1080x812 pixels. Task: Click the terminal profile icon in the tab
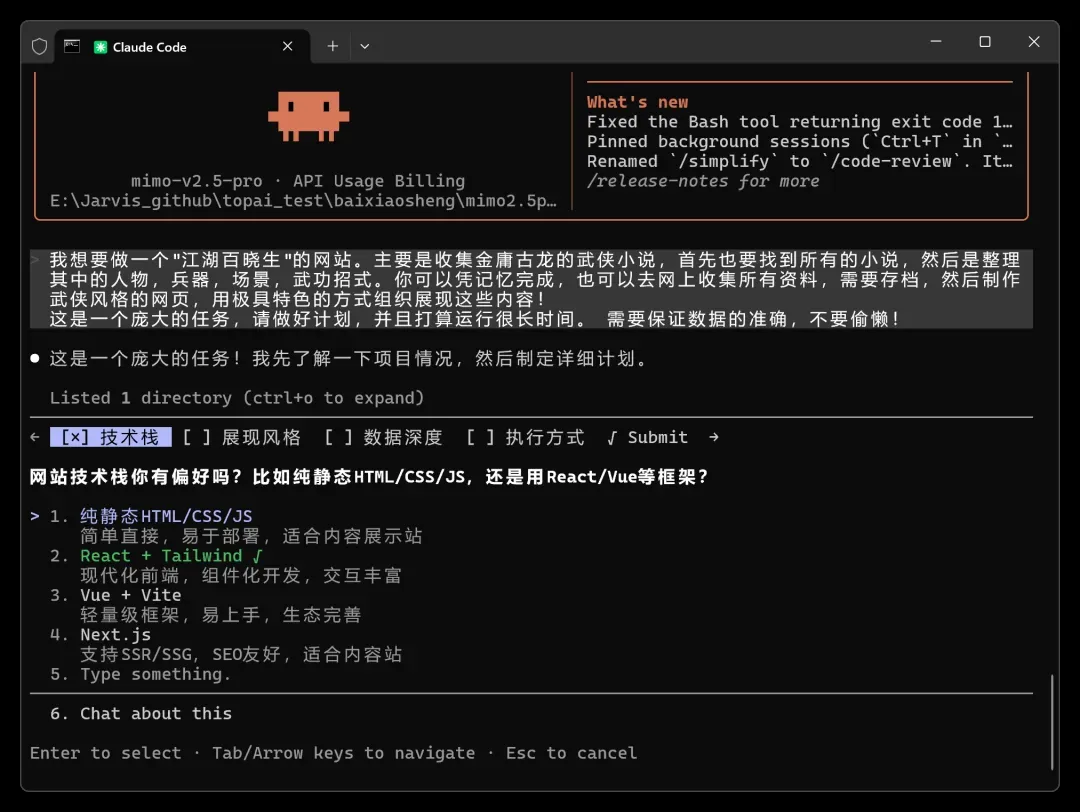tap(72, 46)
